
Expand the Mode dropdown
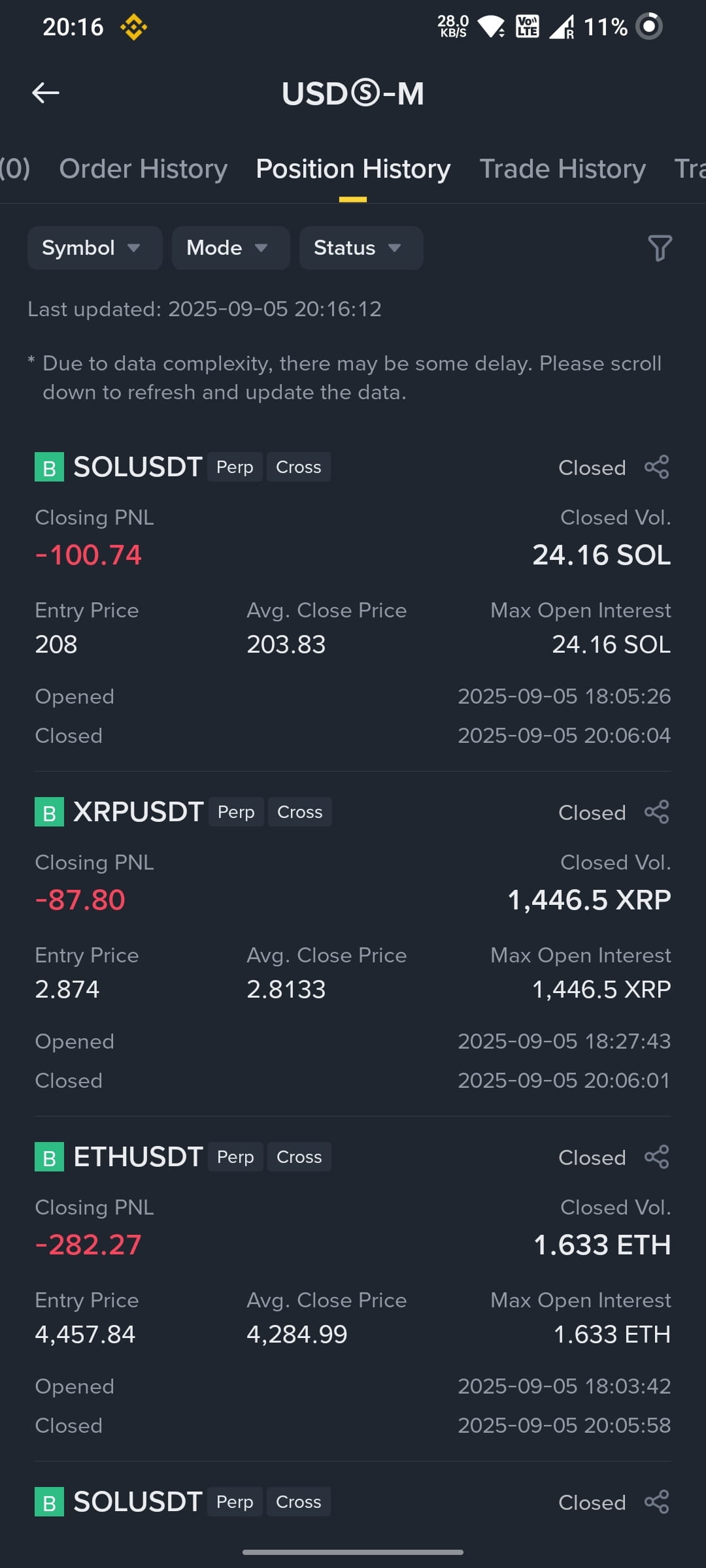(x=231, y=248)
